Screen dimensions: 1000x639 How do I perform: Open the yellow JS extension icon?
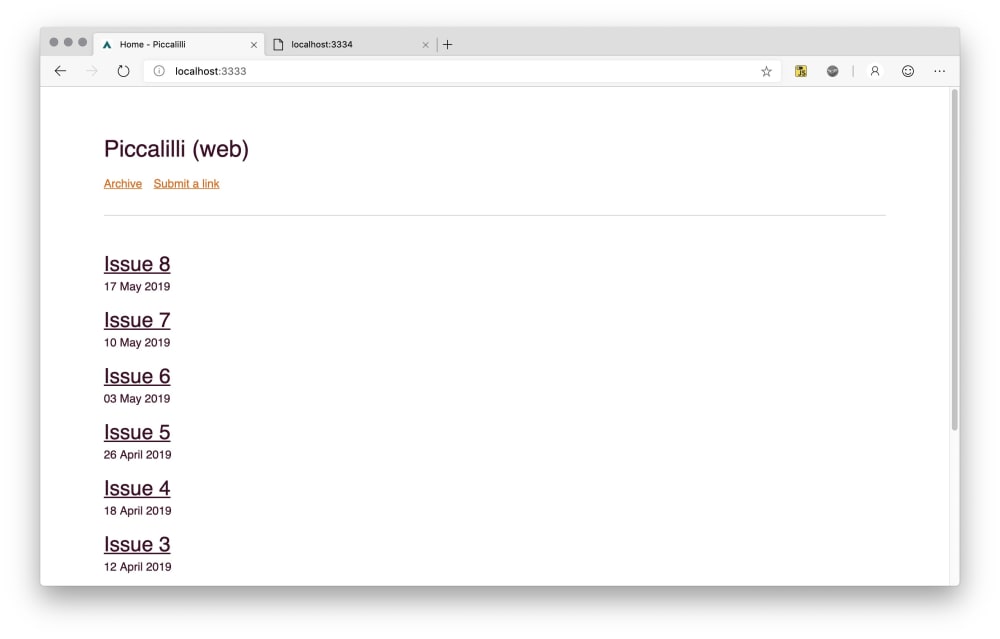coord(801,71)
